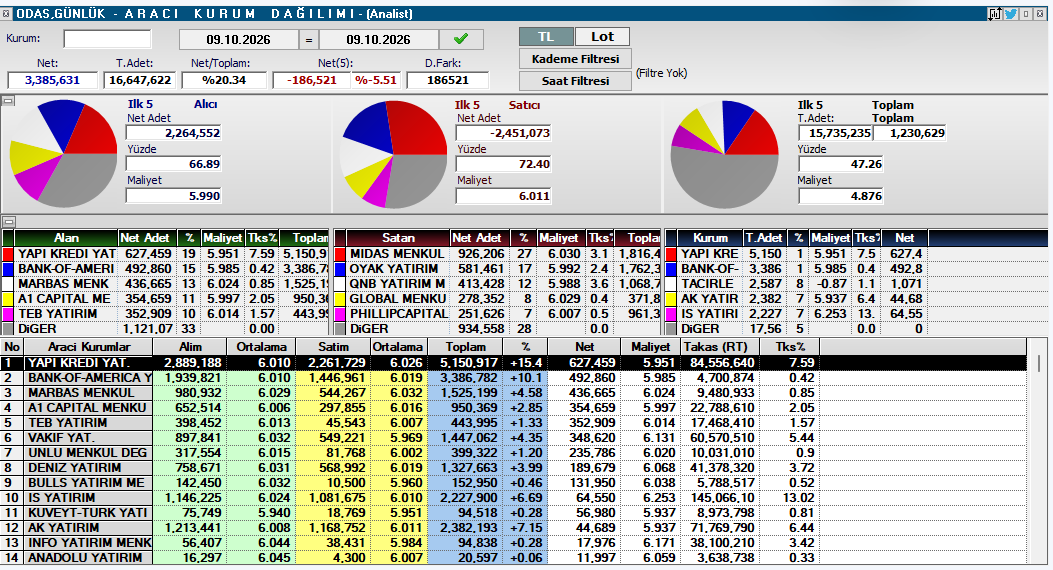Click the chart transfer icon in title bar
The width and height of the screenshot is (1053, 570).
click(x=995, y=13)
